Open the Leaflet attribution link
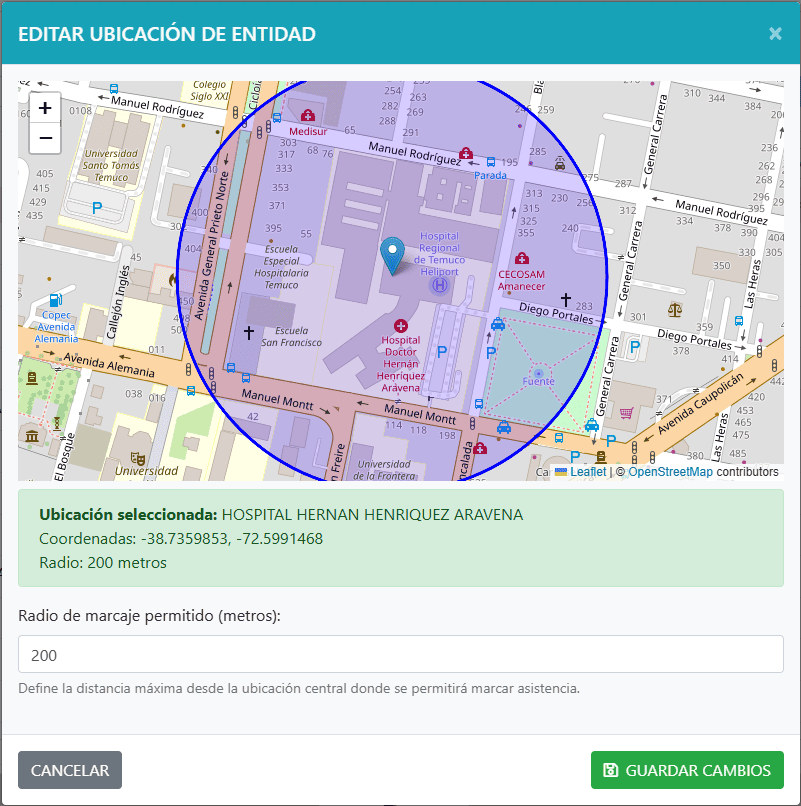The image size is (801, 806). pyautogui.click(x=588, y=472)
